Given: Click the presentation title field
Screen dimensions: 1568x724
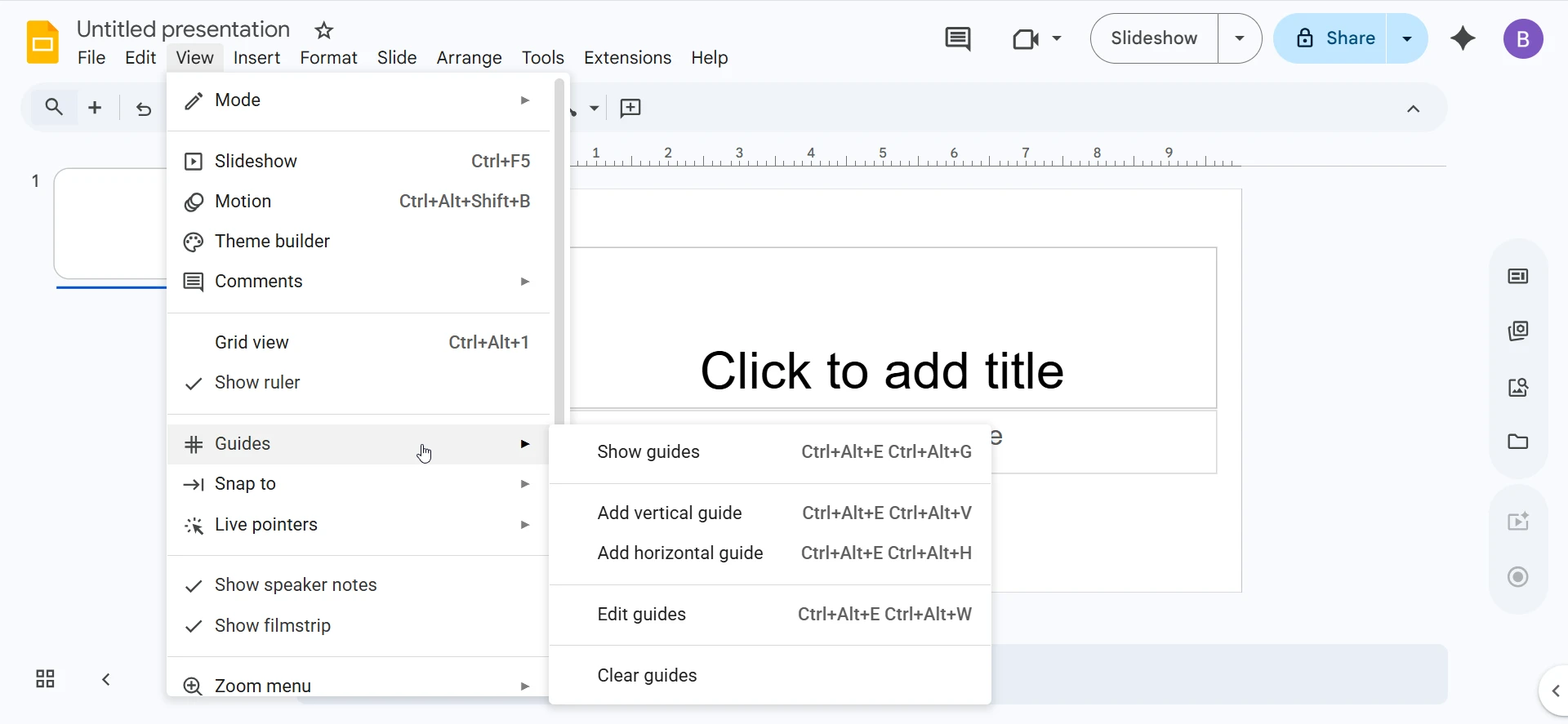Looking at the screenshot, I should point(184,29).
